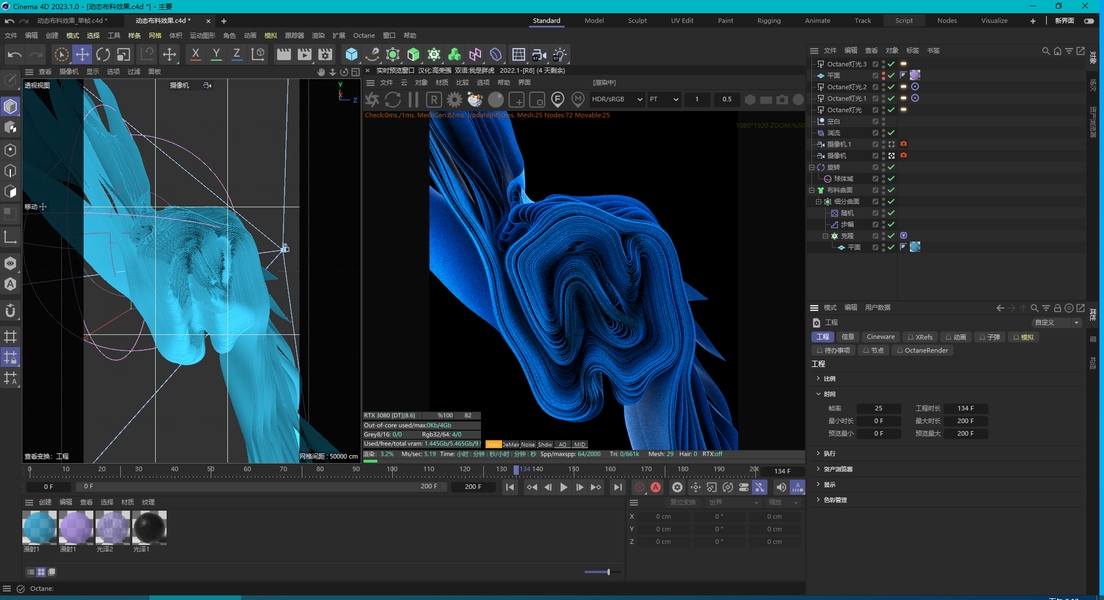Click the Undo arrow icon

coord(14,54)
